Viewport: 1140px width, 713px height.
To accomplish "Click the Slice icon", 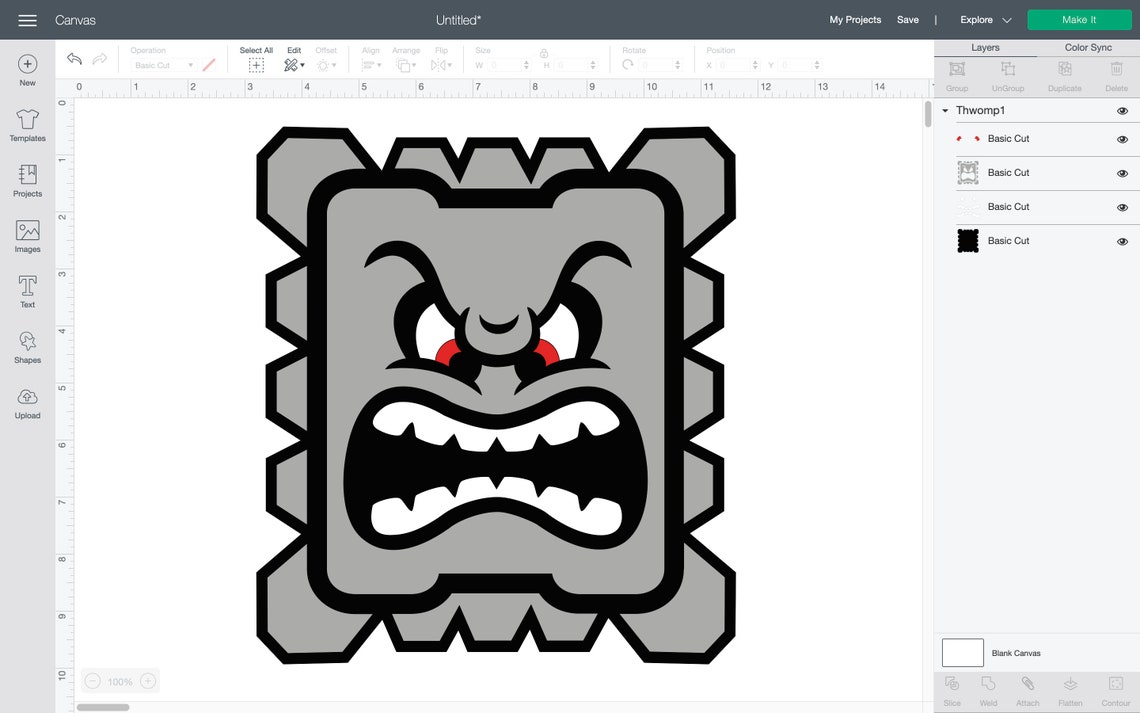I will click(951, 688).
